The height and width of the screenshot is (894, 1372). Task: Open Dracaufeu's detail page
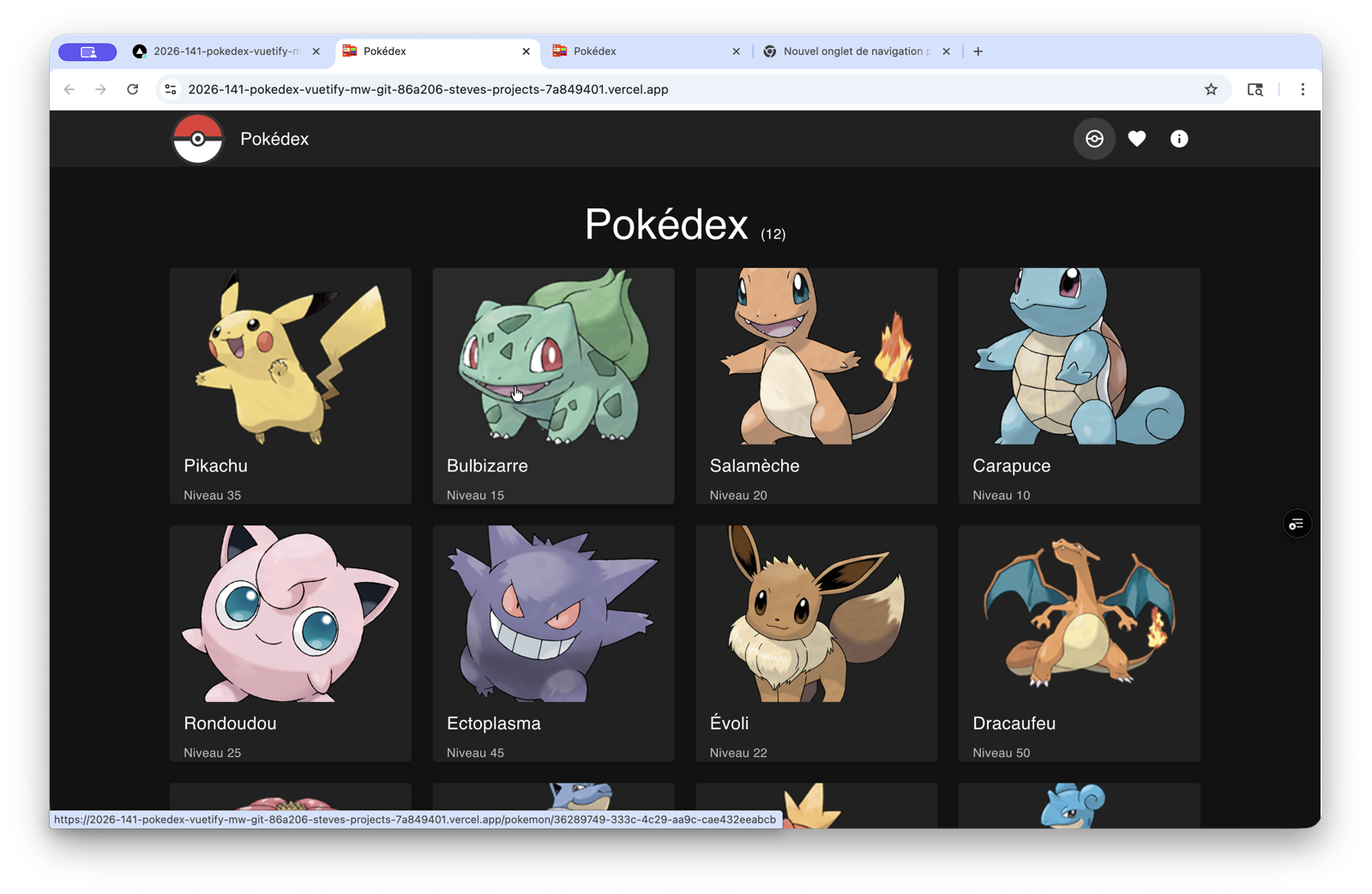(1078, 643)
